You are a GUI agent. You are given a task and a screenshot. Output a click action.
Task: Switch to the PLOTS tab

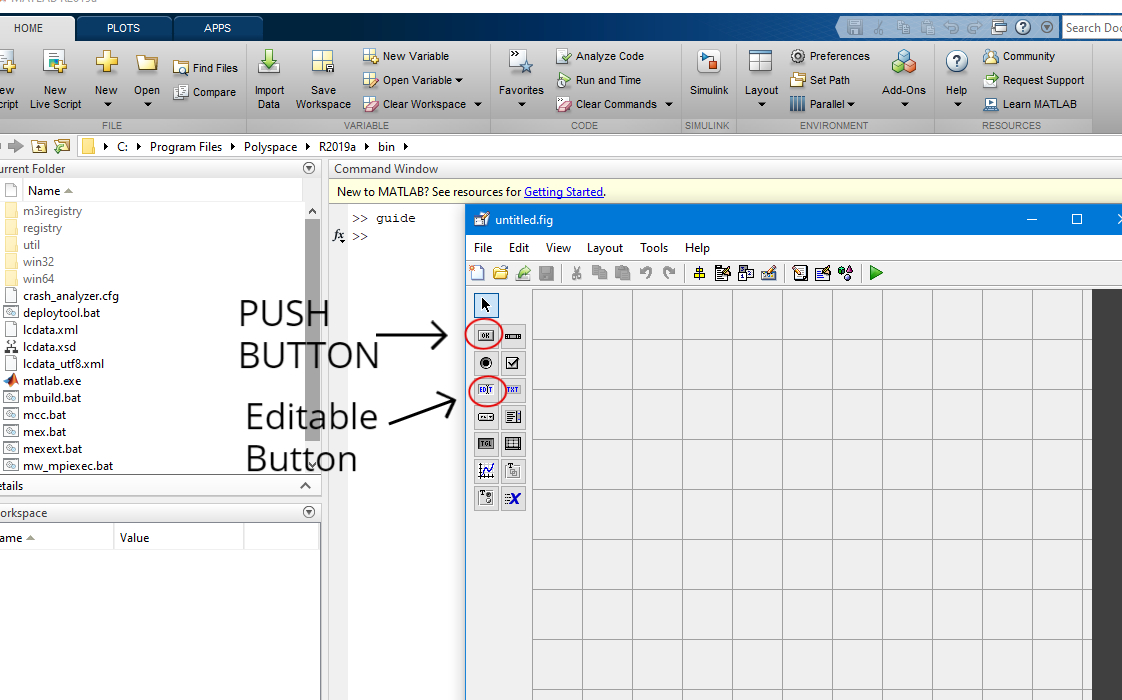coord(123,29)
